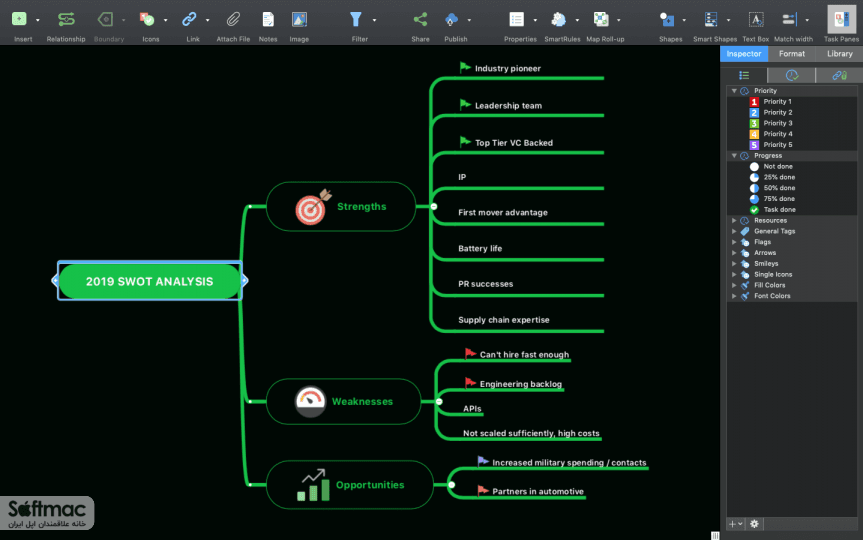Click the Boundary toolbar icon

105,19
